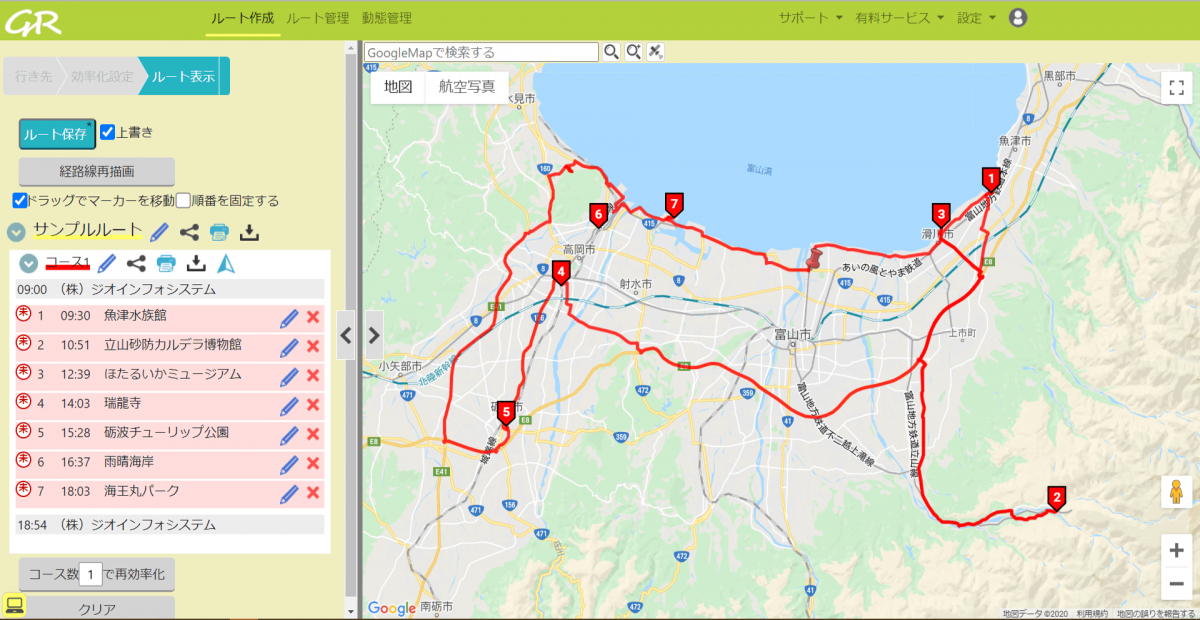Print the コース1 route list
1200x620 pixels.
click(x=166, y=263)
